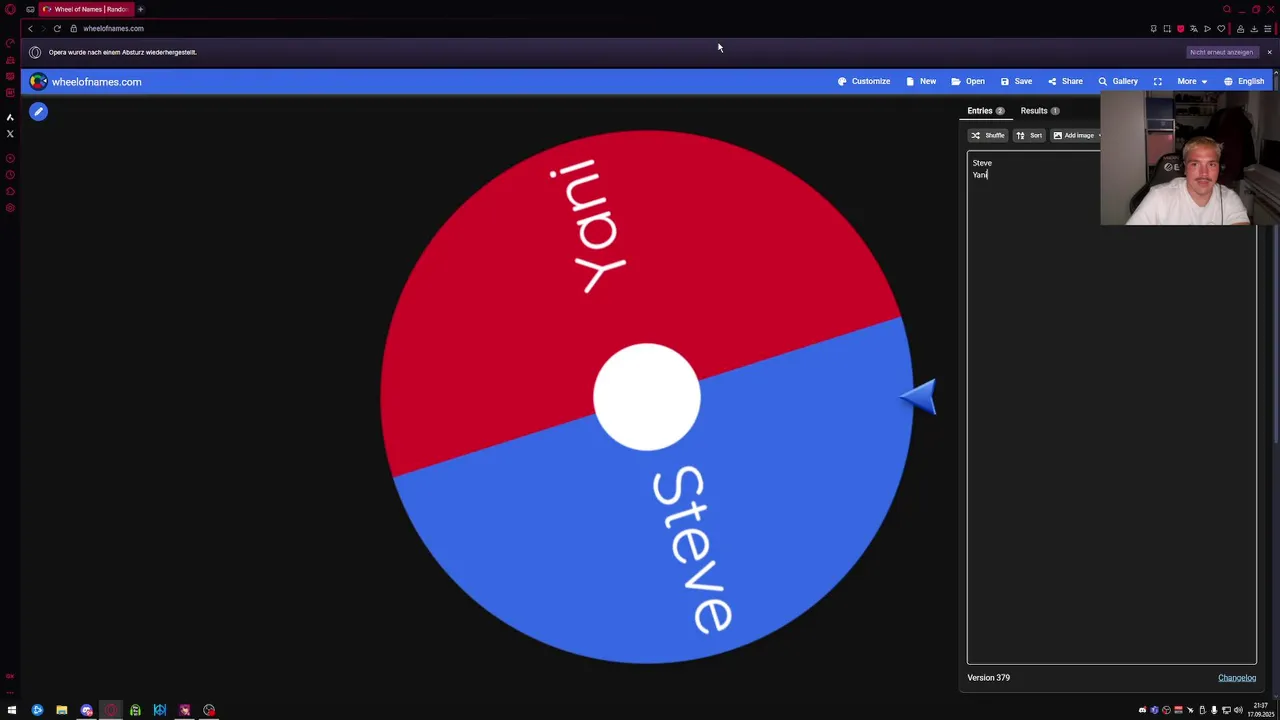
Task: Open a new browser tab
Action: [x=140, y=9]
